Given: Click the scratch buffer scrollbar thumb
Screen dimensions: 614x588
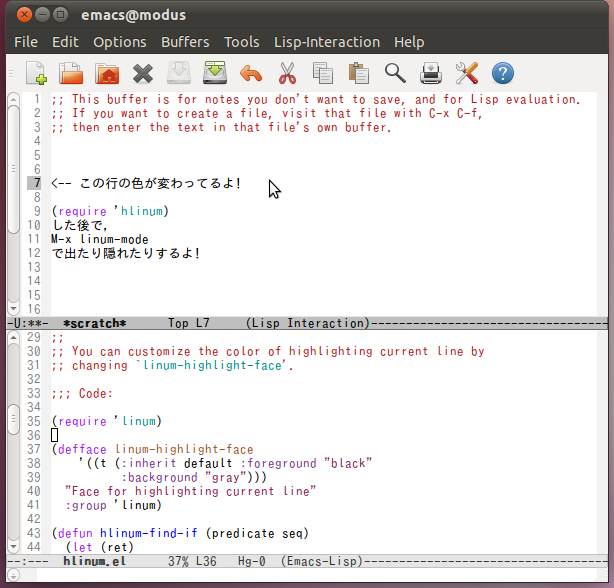Looking at the screenshot, I should [x=13, y=169].
